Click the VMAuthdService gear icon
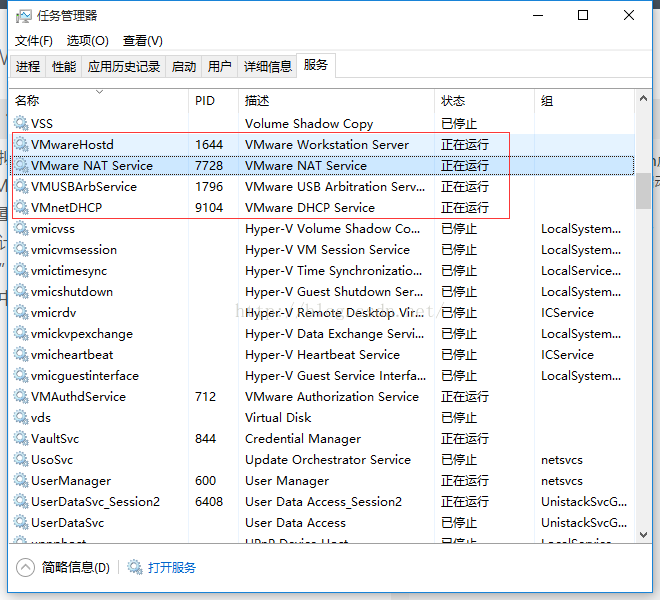The width and height of the screenshot is (660, 600). [21, 396]
